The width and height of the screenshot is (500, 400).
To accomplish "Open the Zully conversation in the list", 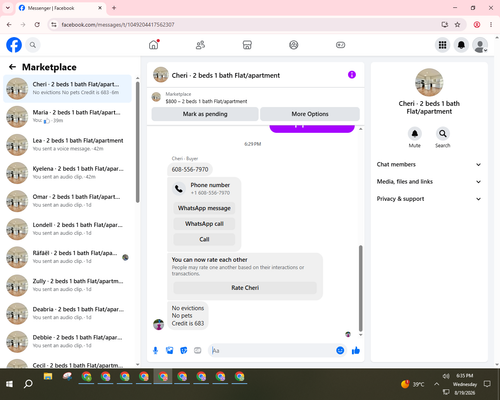I will (67, 285).
